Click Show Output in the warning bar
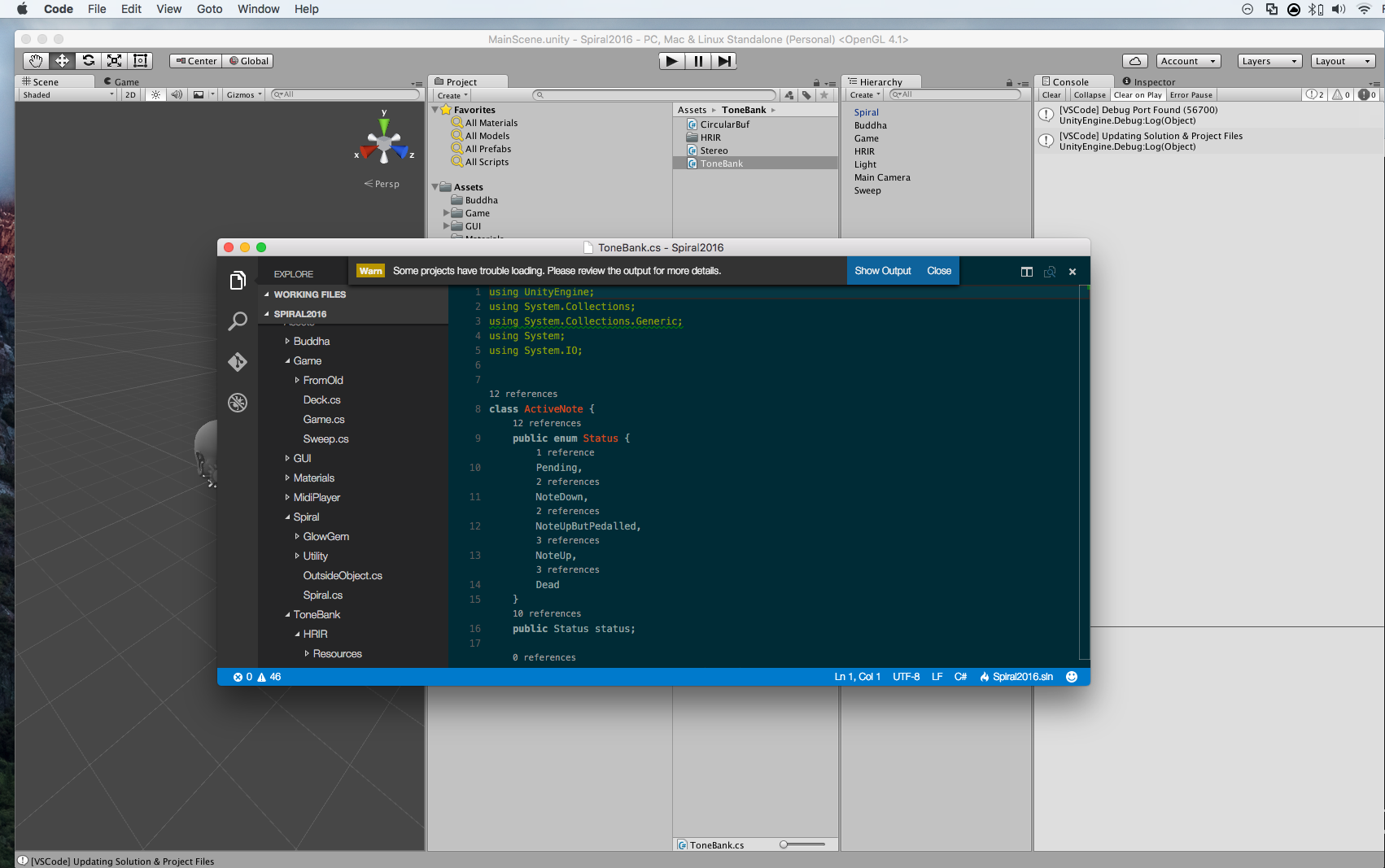 882,271
